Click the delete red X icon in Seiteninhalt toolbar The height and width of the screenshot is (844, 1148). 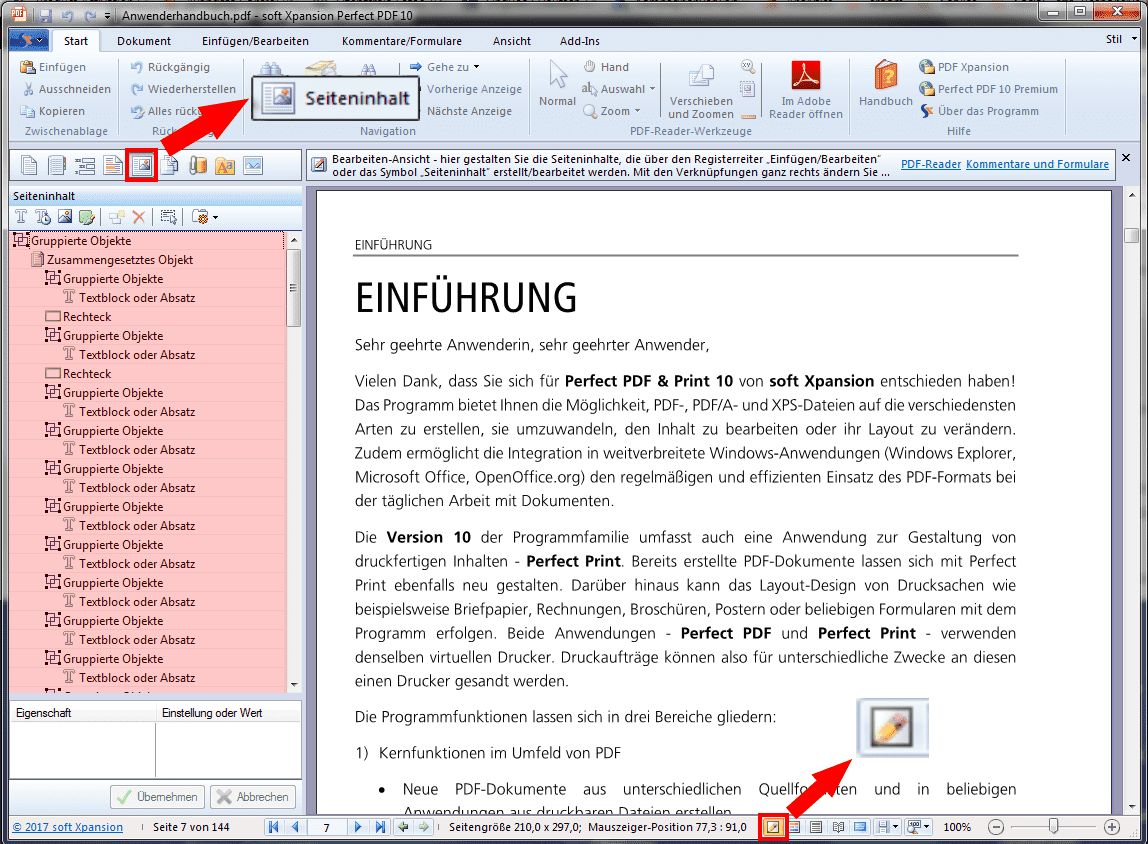(139, 217)
